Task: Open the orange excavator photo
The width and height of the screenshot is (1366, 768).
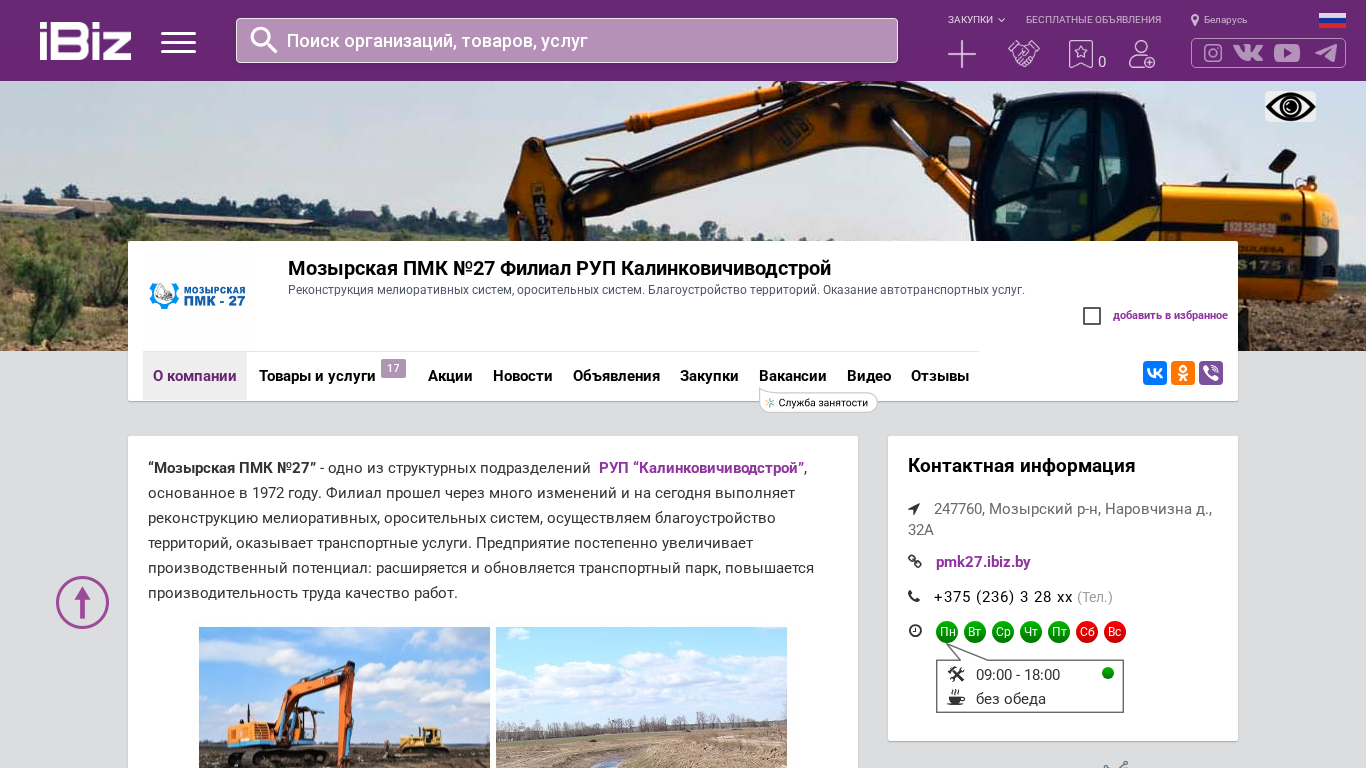Action: click(x=344, y=697)
